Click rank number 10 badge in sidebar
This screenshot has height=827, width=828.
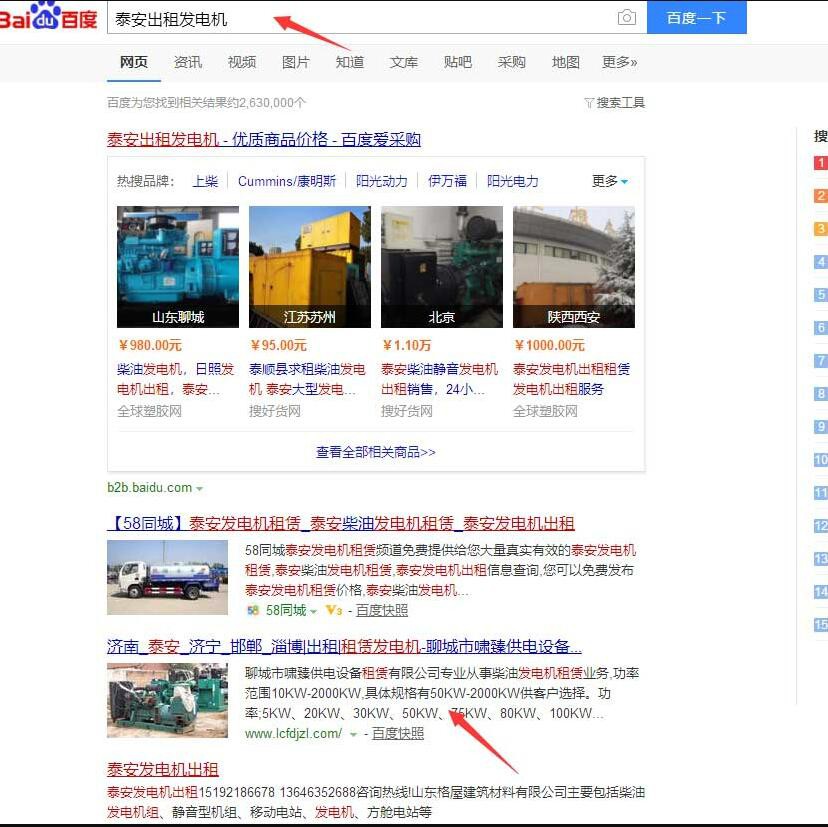(821, 459)
